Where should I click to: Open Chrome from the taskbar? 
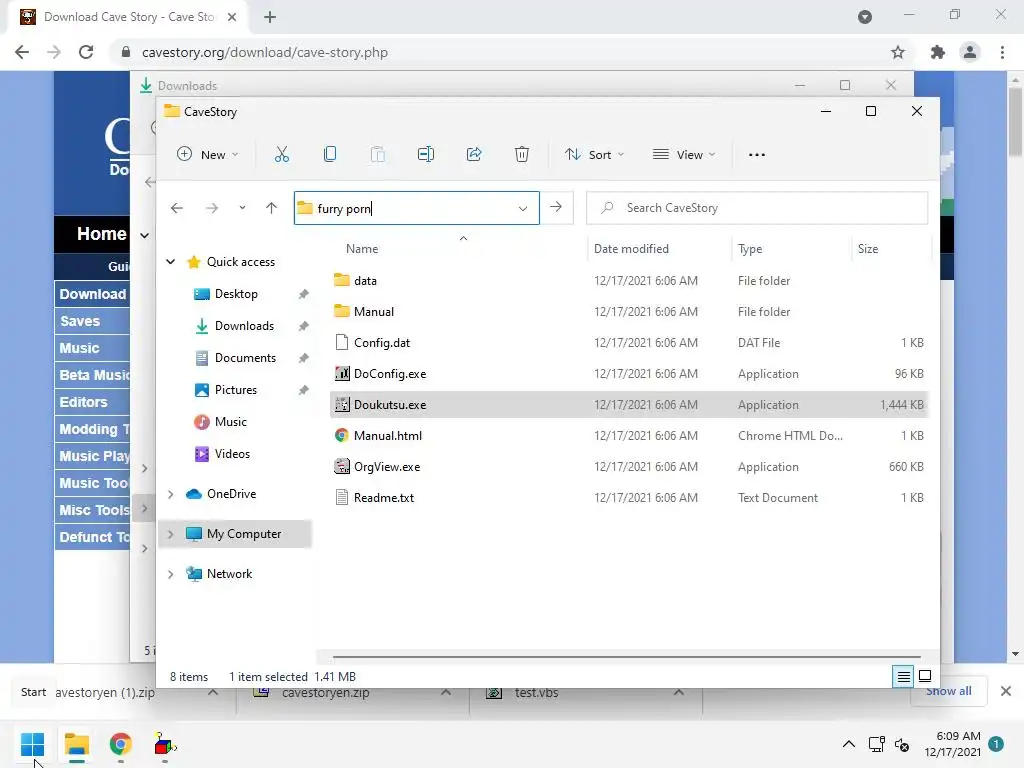tap(120, 744)
